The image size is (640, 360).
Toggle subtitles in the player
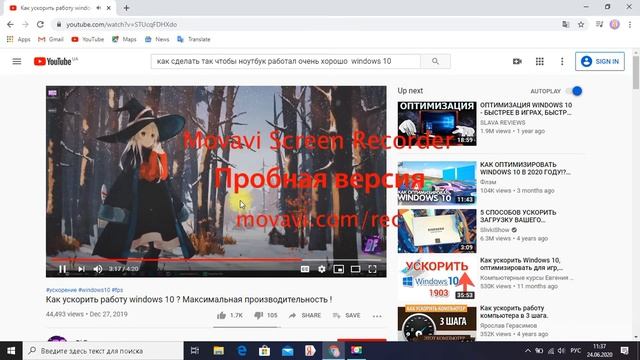[x=305, y=269]
